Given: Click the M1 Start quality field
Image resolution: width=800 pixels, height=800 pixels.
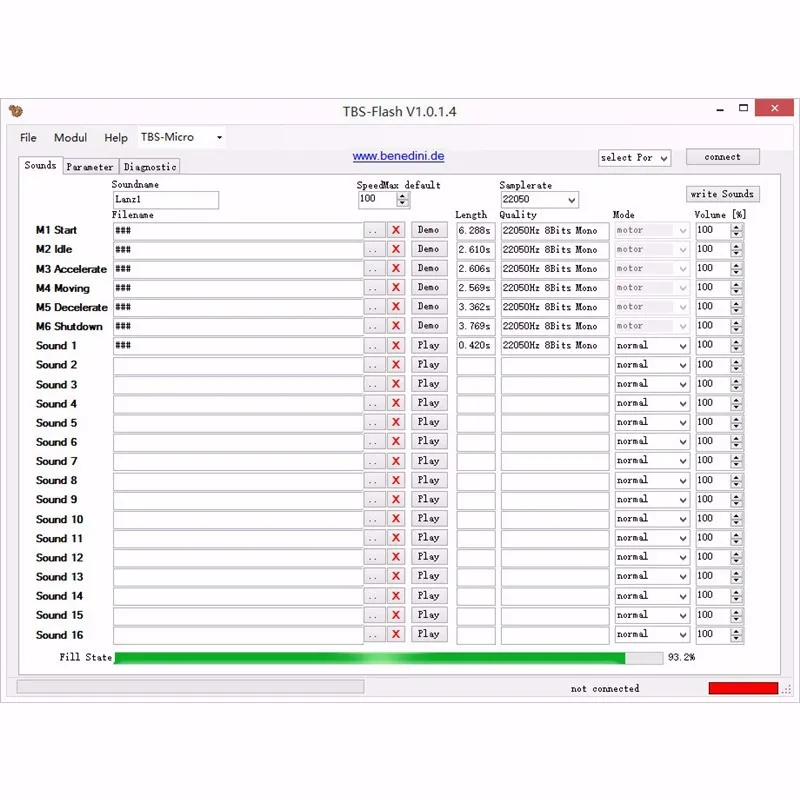Looking at the screenshot, I should [x=555, y=231].
